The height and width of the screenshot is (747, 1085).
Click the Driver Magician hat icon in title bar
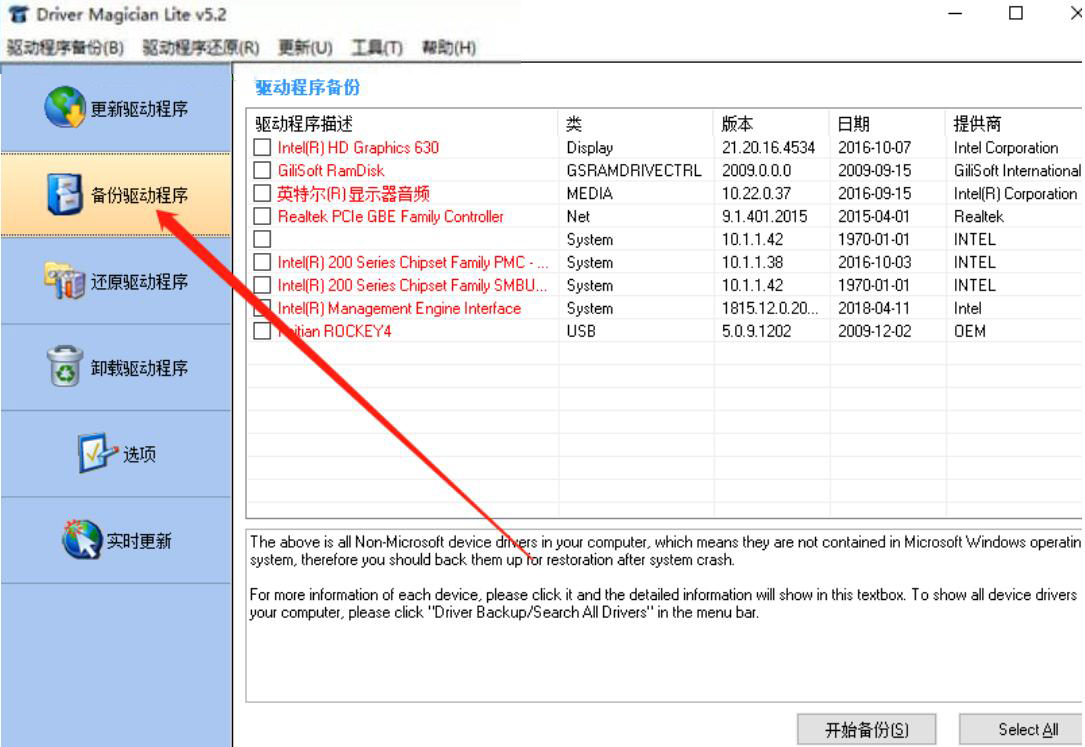point(19,14)
